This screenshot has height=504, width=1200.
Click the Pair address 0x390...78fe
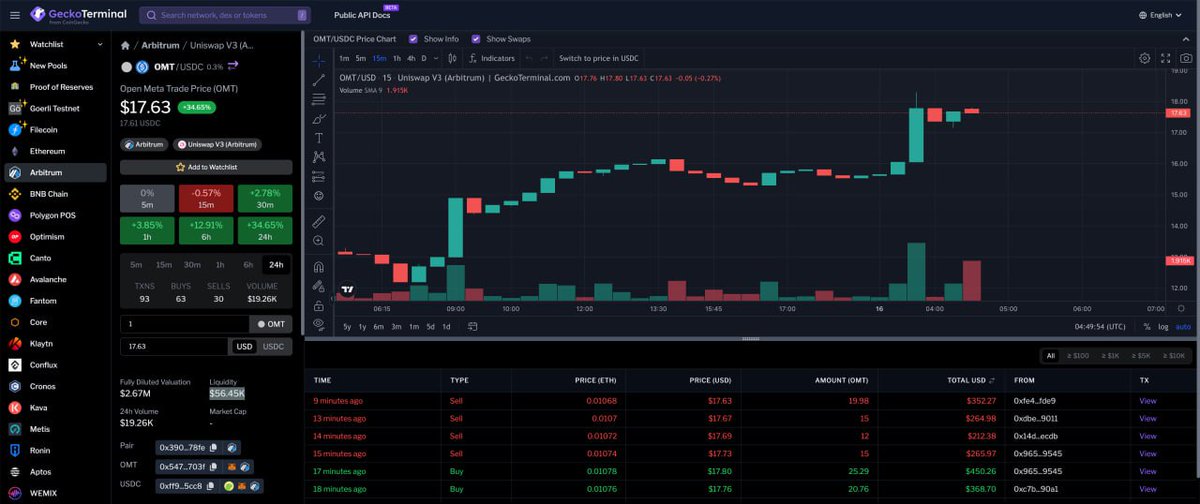(x=182, y=447)
